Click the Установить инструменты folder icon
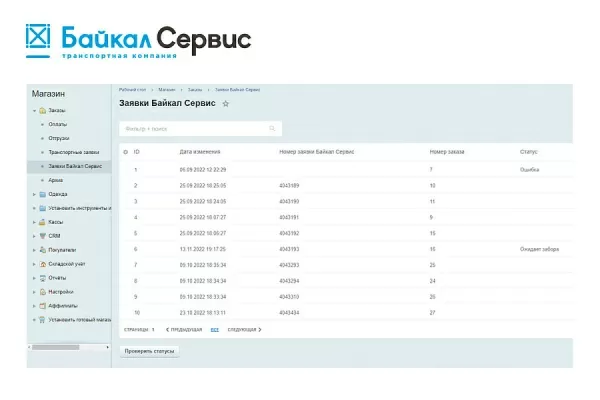Screen dimensions: 600x400 [42, 208]
